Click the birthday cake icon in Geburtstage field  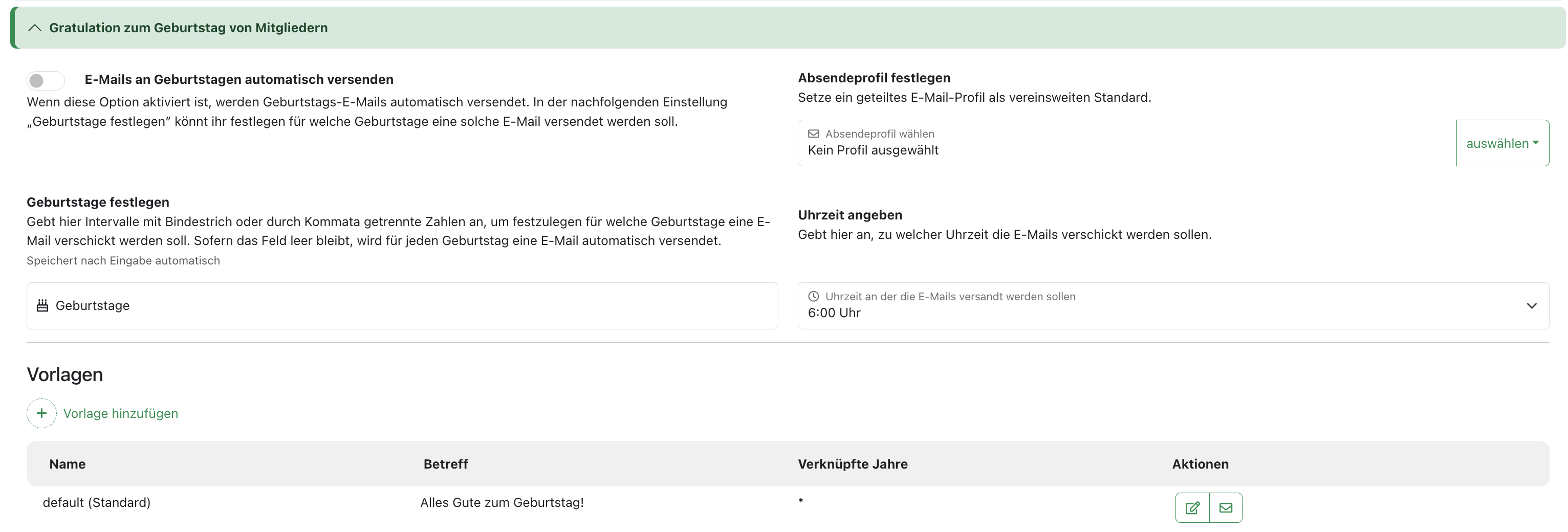pyautogui.click(x=42, y=305)
